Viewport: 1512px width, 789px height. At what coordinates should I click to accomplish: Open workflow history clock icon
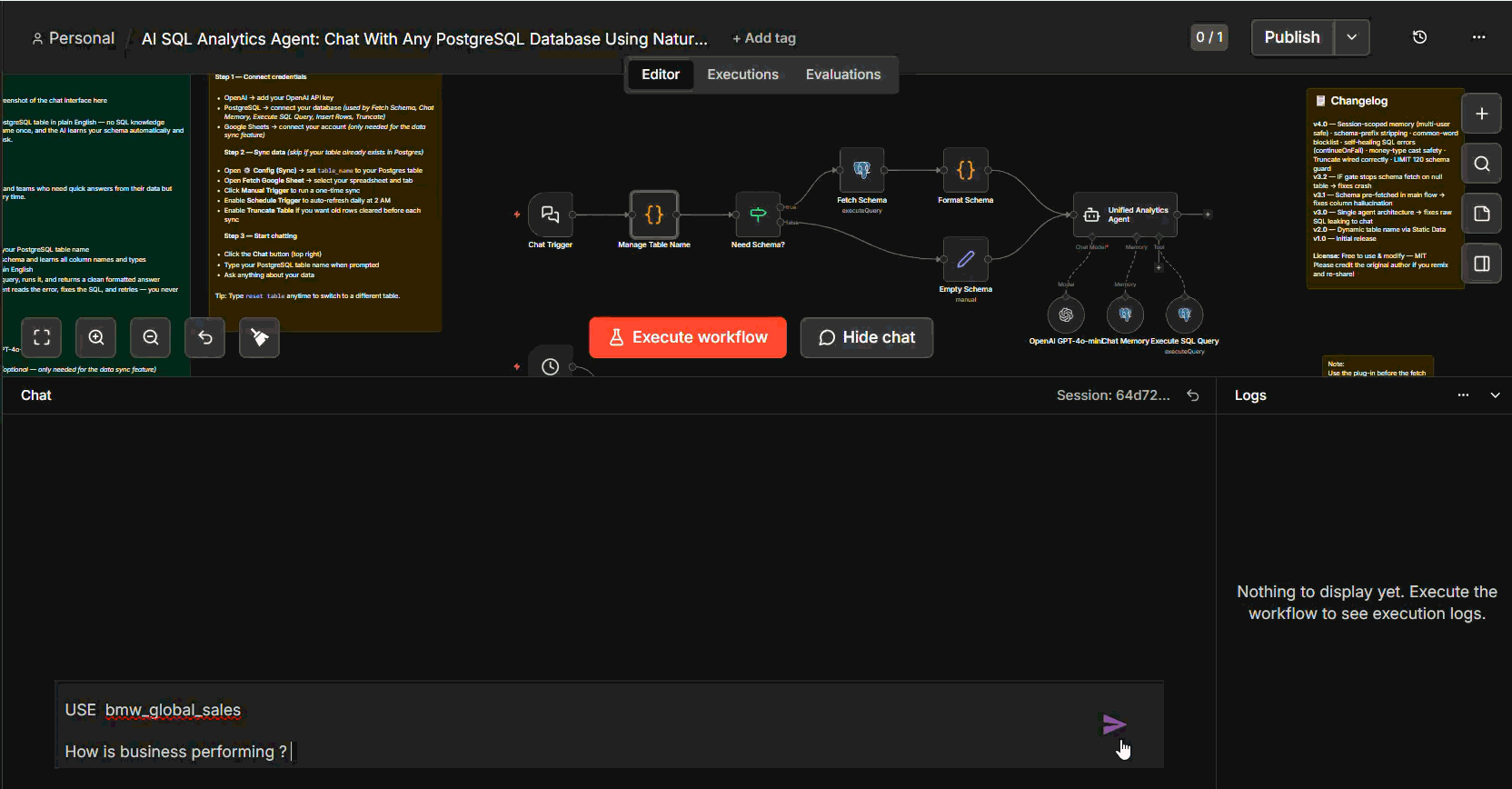(1419, 37)
